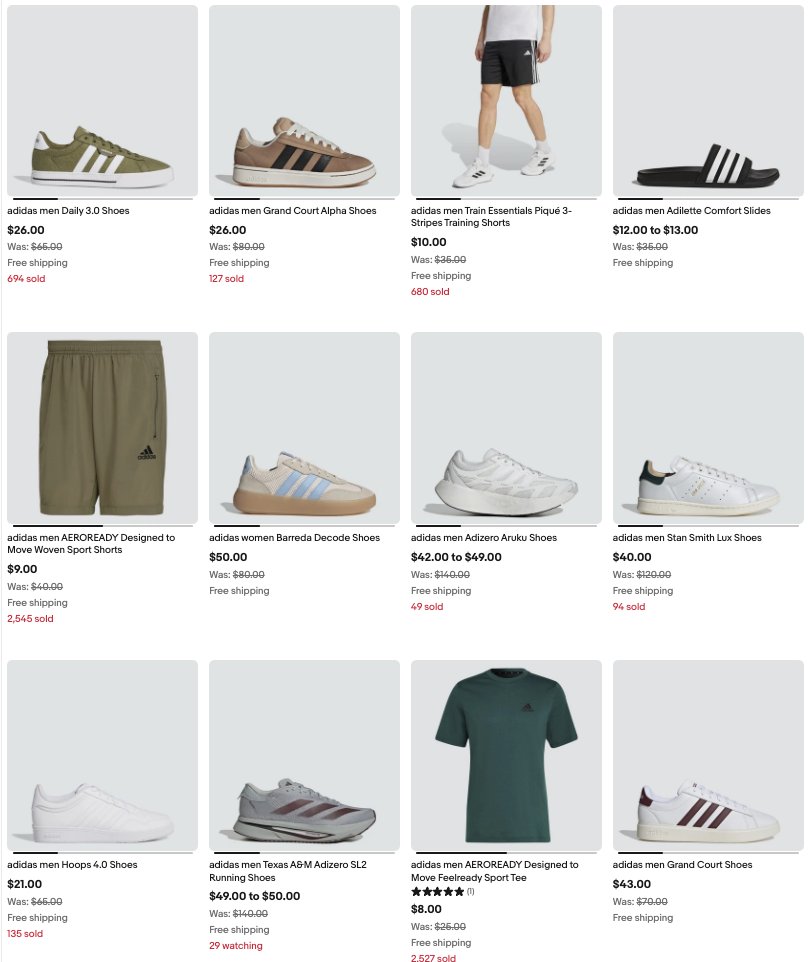Open the green Feelready Sport Tee image
The height and width of the screenshot is (962, 808).
pyautogui.click(x=506, y=755)
